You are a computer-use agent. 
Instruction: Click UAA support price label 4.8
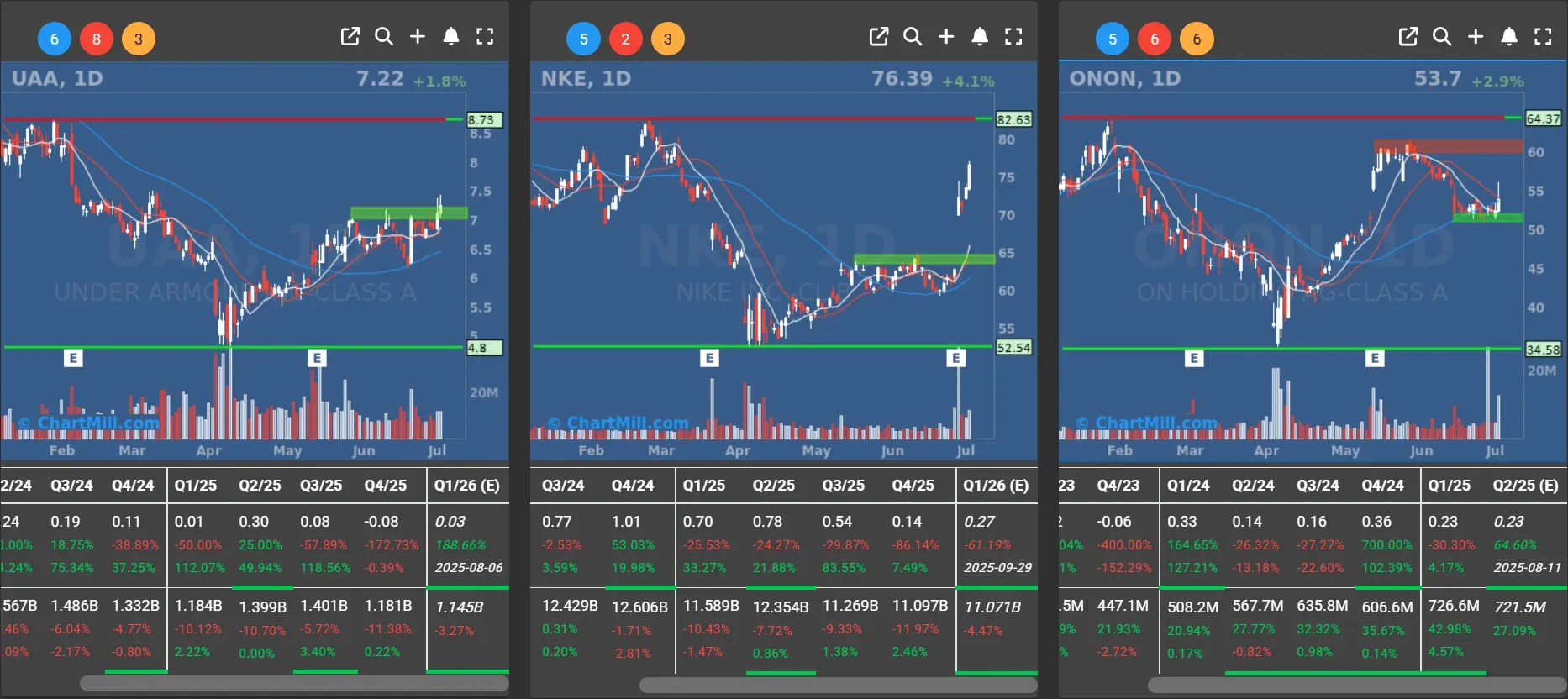484,348
